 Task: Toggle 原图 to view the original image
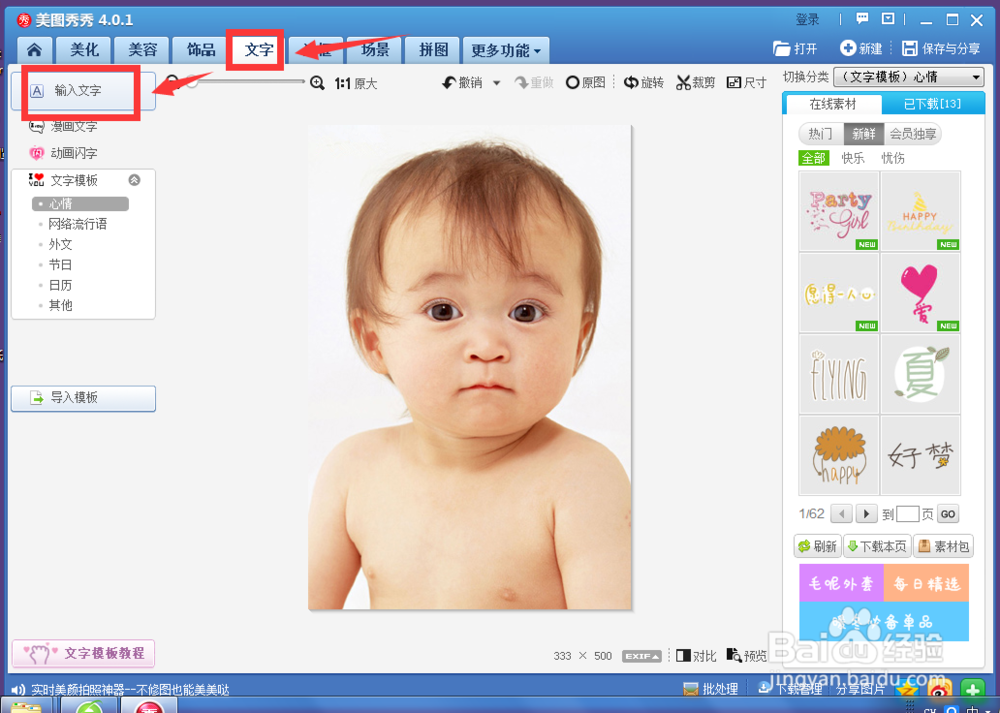pyautogui.click(x=585, y=83)
